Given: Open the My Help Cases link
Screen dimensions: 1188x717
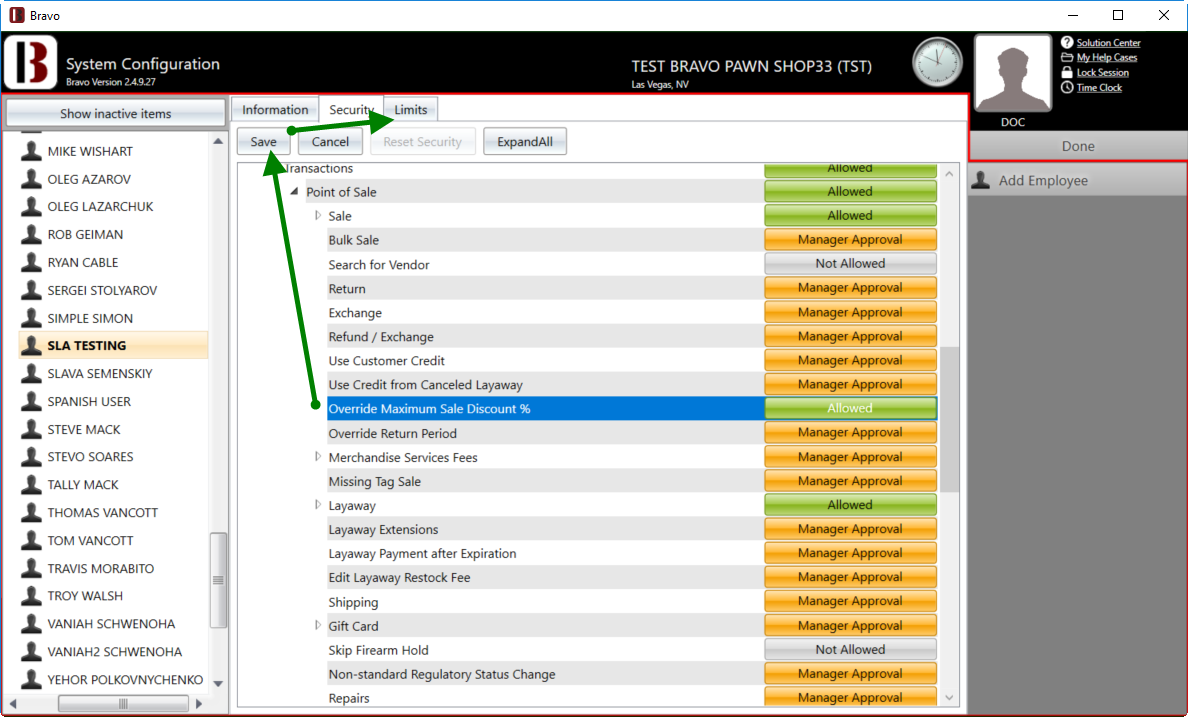Looking at the screenshot, I should coord(1107,58).
